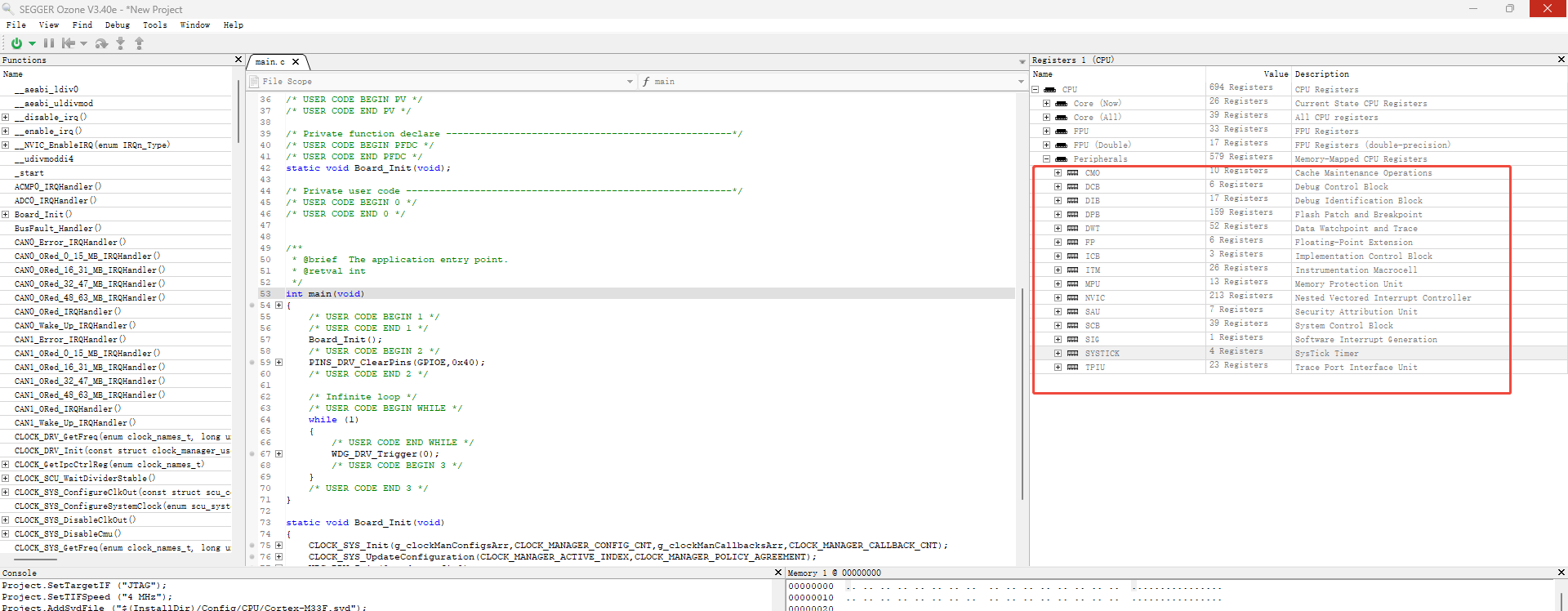This screenshot has width=1568, height=611.
Task: Select the SYSTICK register row
Action: pos(1102,354)
